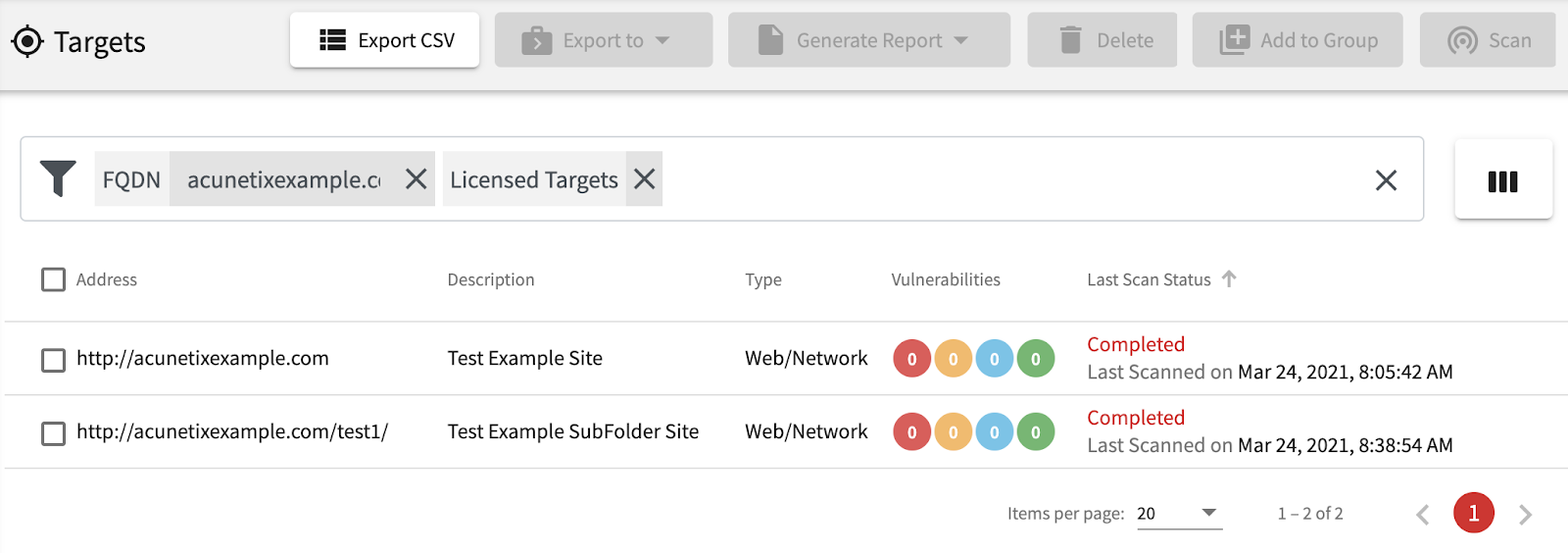Go to the next page arrow
Screen dimensions: 1568x553
point(1525,514)
